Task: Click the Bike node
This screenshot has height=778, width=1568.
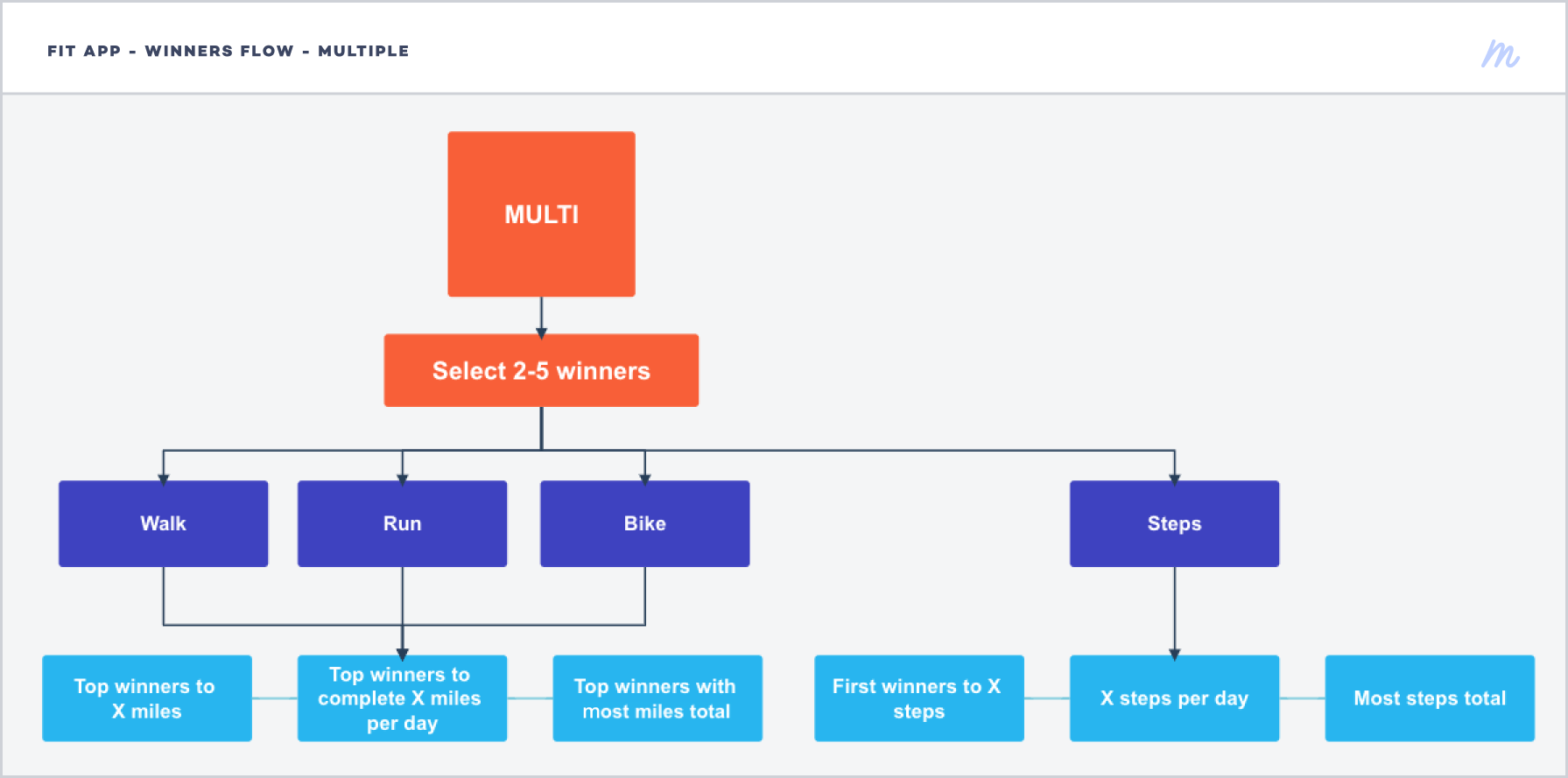Action: (645, 523)
